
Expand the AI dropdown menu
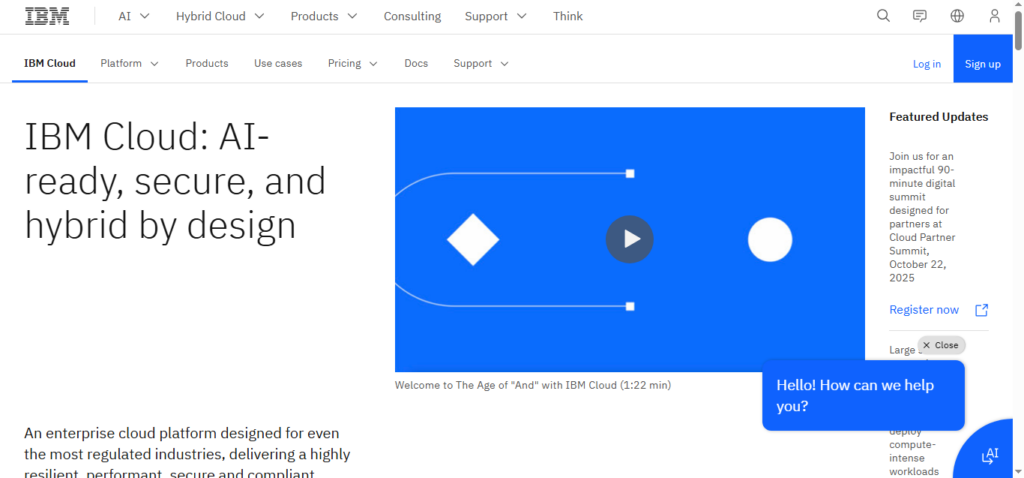point(134,16)
